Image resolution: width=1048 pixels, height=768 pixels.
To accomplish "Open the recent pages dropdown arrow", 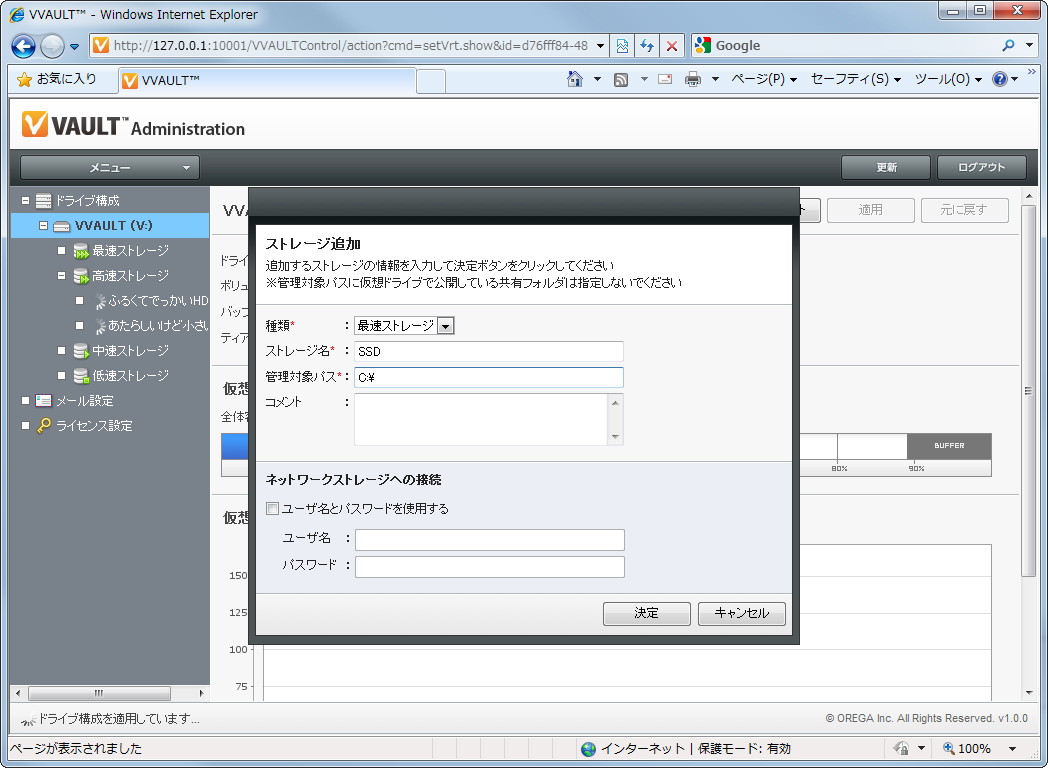I will (74, 47).
